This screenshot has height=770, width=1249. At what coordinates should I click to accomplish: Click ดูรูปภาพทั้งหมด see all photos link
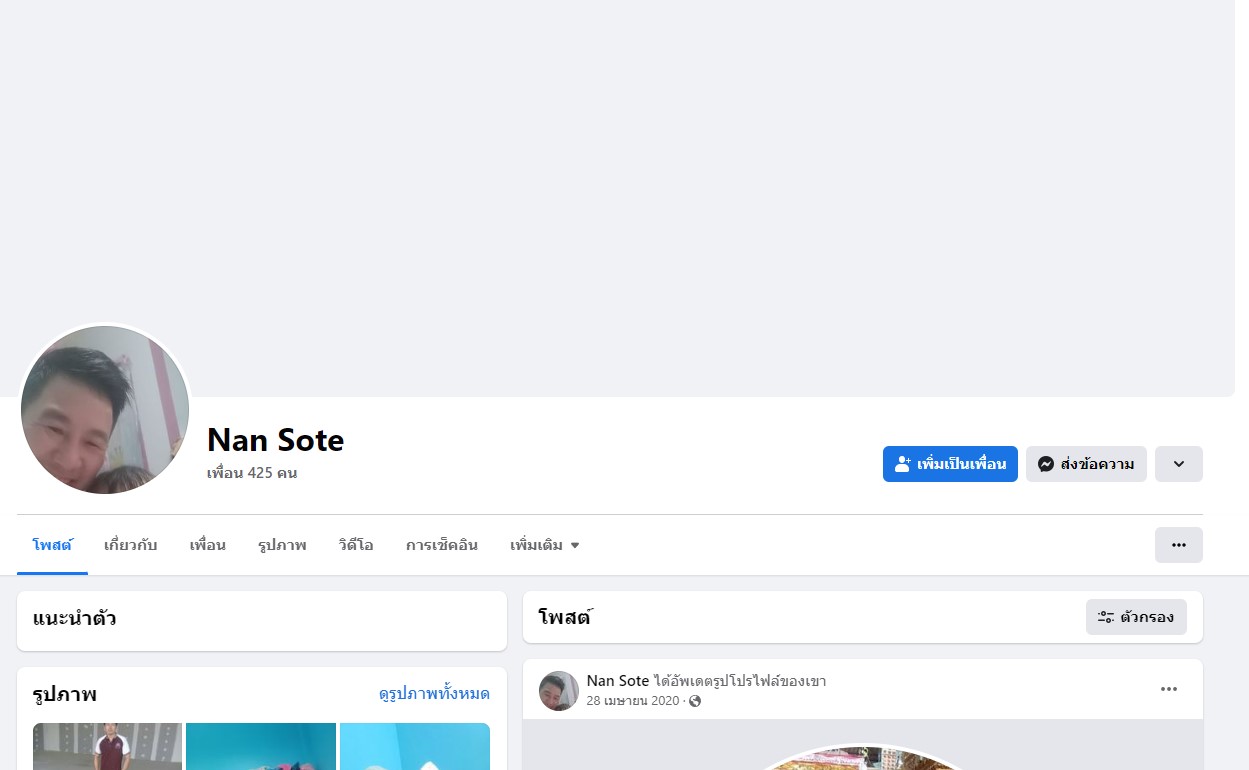pyautogui.click(x=434, y=693)
